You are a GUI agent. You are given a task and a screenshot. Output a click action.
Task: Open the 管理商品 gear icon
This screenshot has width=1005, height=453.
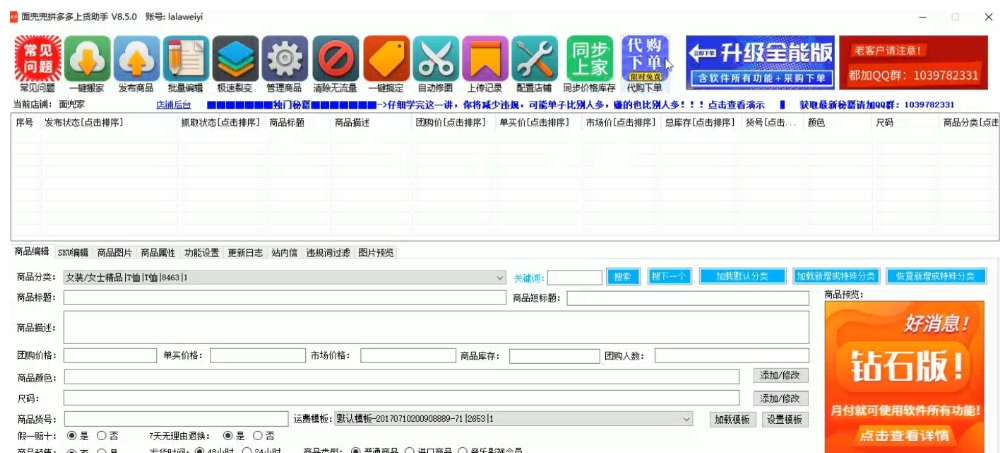(x=285, y=59)
